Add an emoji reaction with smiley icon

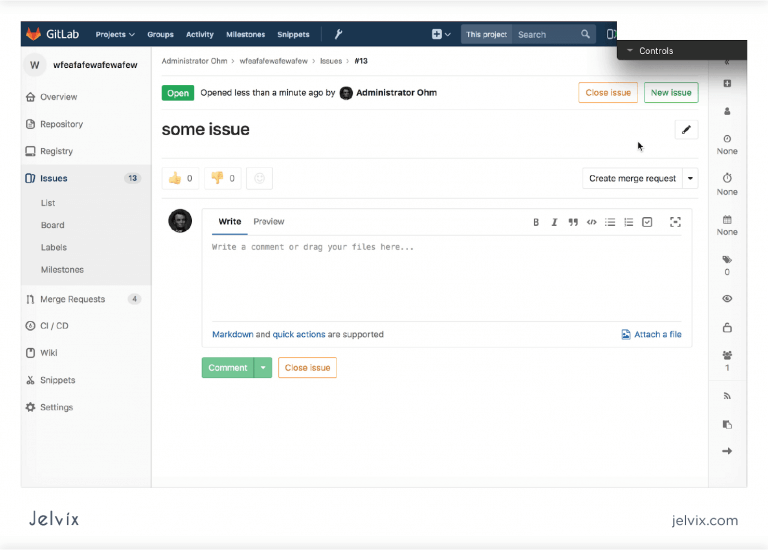tap(260, 178)
